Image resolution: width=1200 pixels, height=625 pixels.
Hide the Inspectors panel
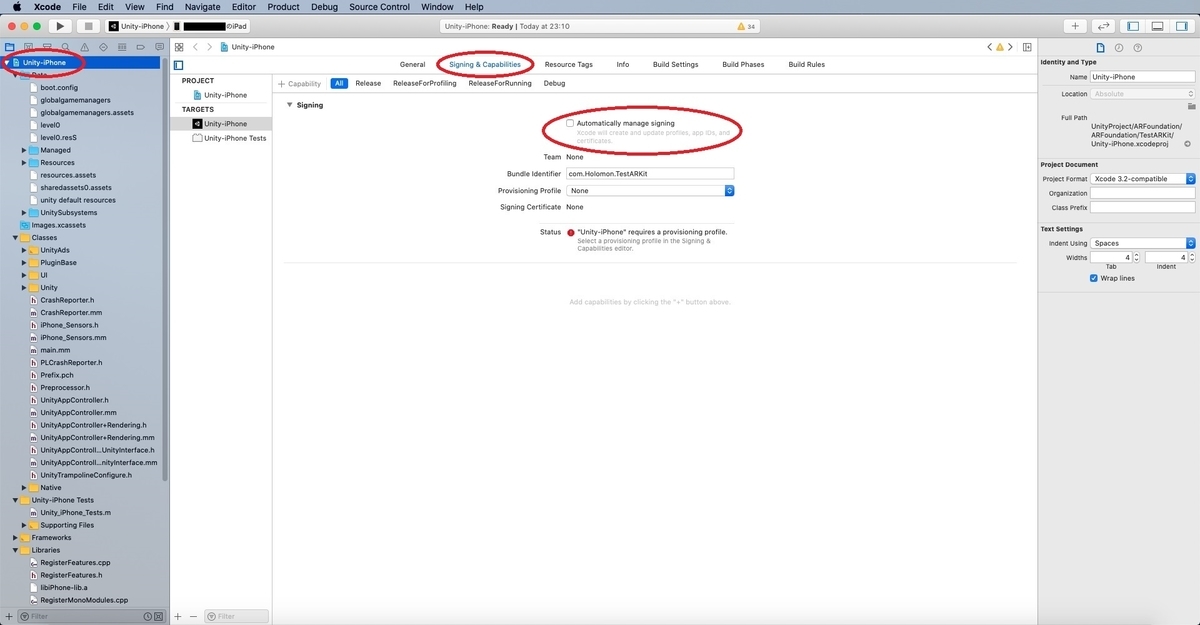(x=1181, y=26)
